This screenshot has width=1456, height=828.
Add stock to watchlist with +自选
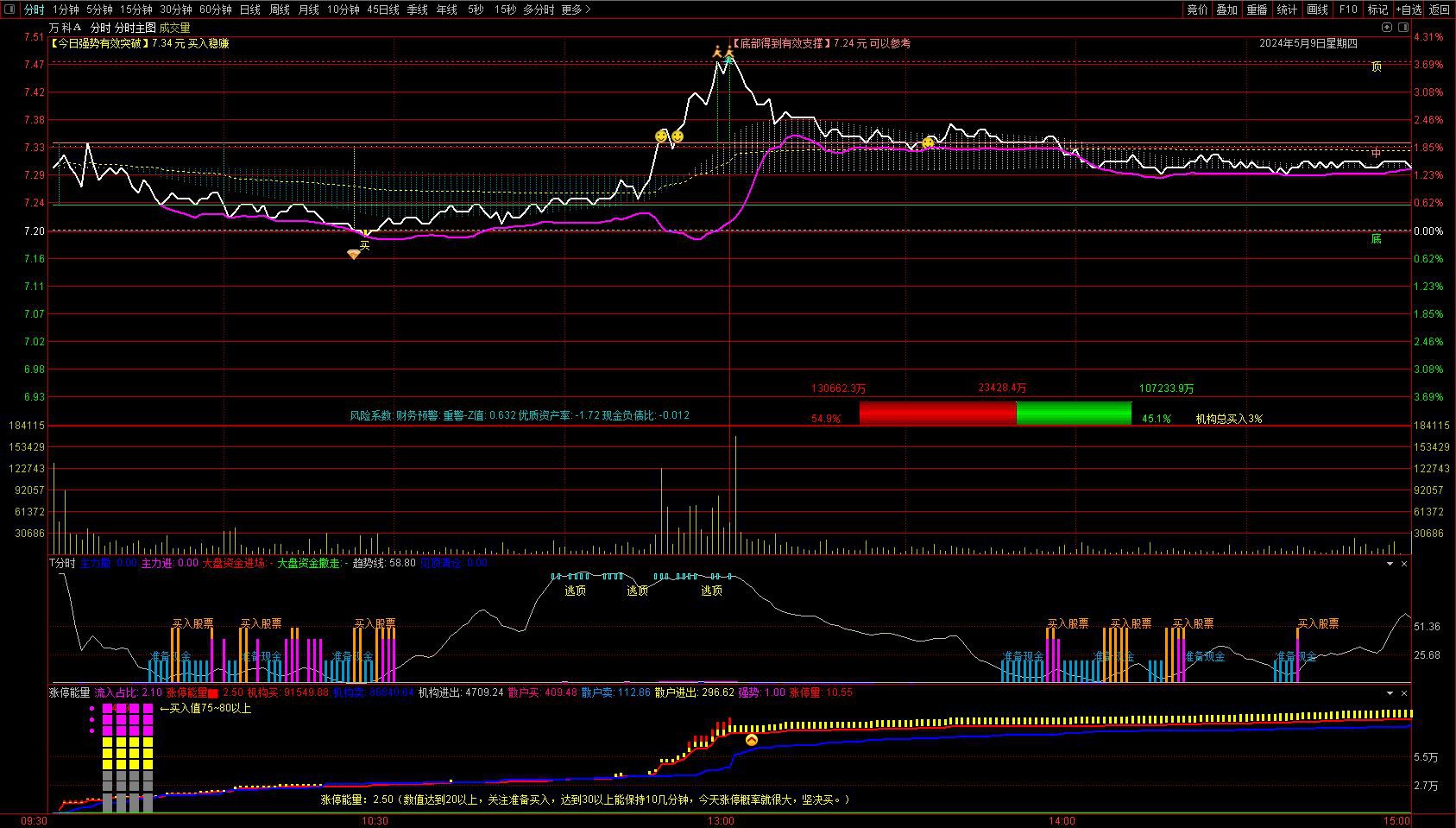pyautogui.click(x=1409, y=9)
